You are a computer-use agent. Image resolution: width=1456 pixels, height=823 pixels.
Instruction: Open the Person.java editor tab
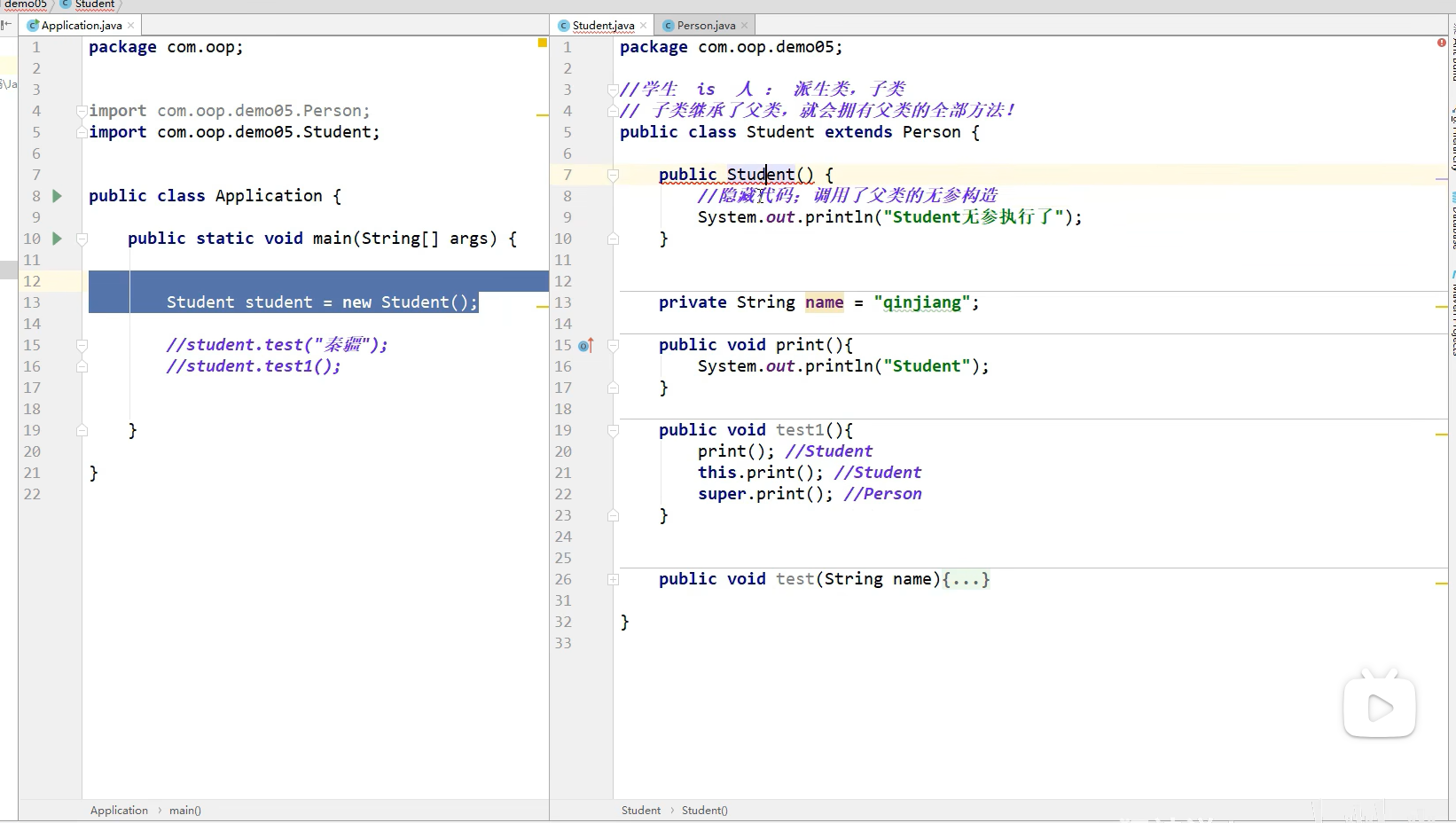point(706,26)
